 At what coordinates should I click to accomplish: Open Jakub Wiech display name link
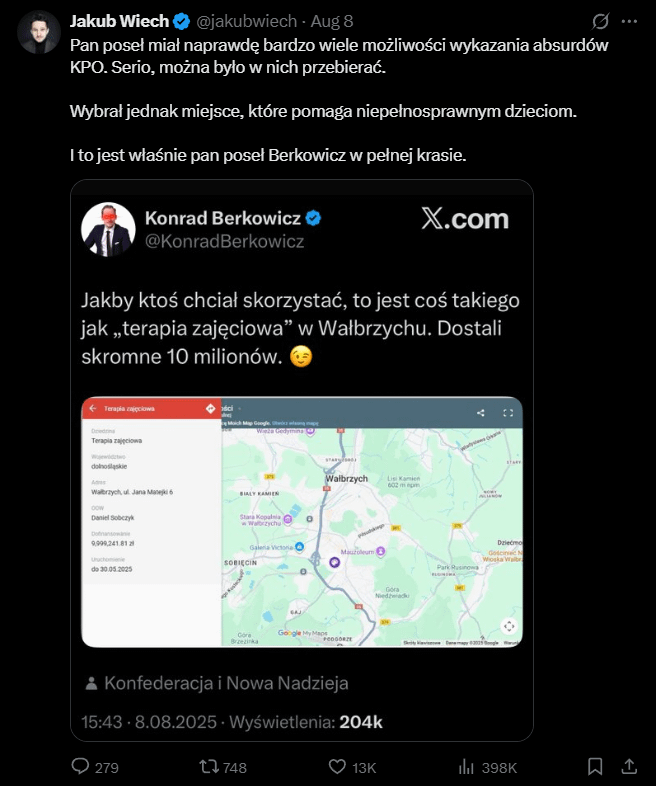tap(119, 21)
